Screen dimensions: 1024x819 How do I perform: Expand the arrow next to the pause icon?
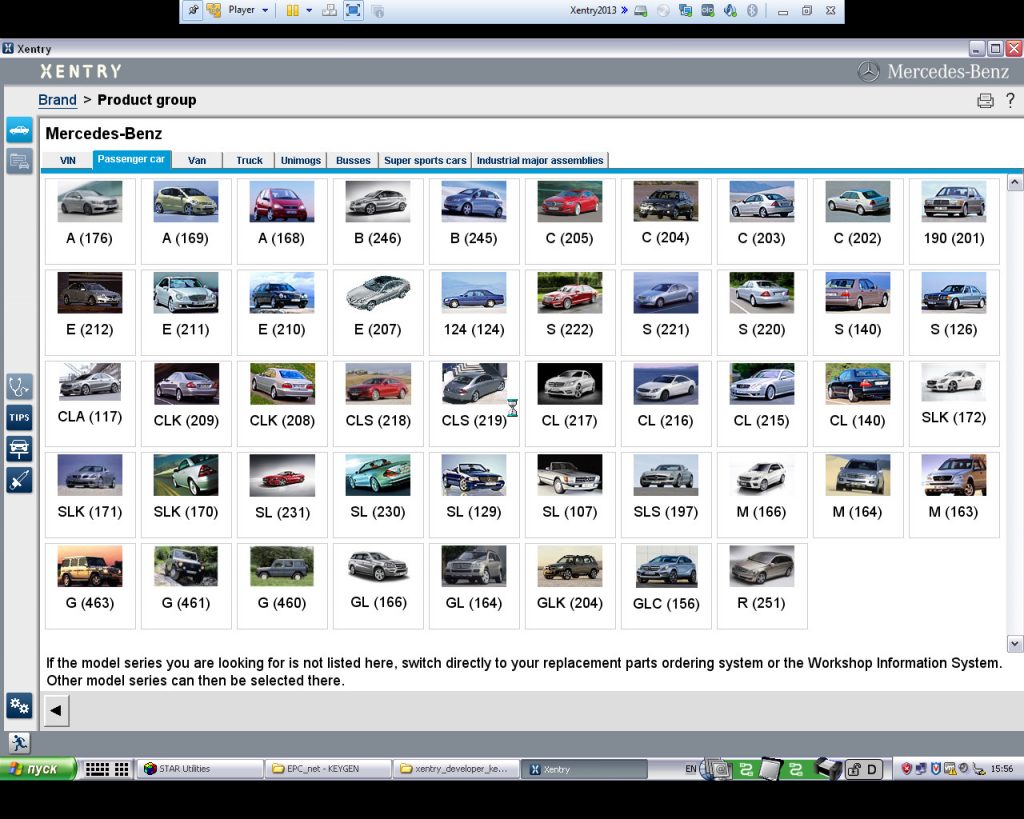tap(309, 10)
